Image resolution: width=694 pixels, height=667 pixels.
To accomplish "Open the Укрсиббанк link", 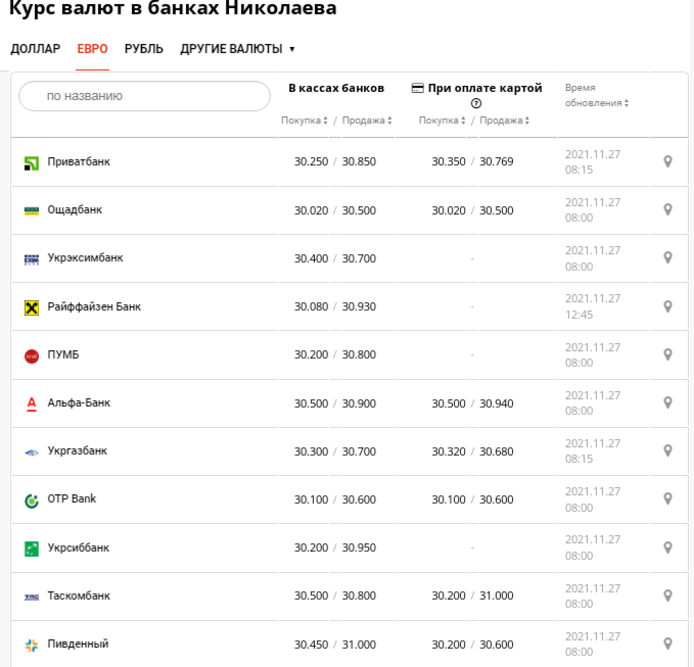I will click(78, 547).
